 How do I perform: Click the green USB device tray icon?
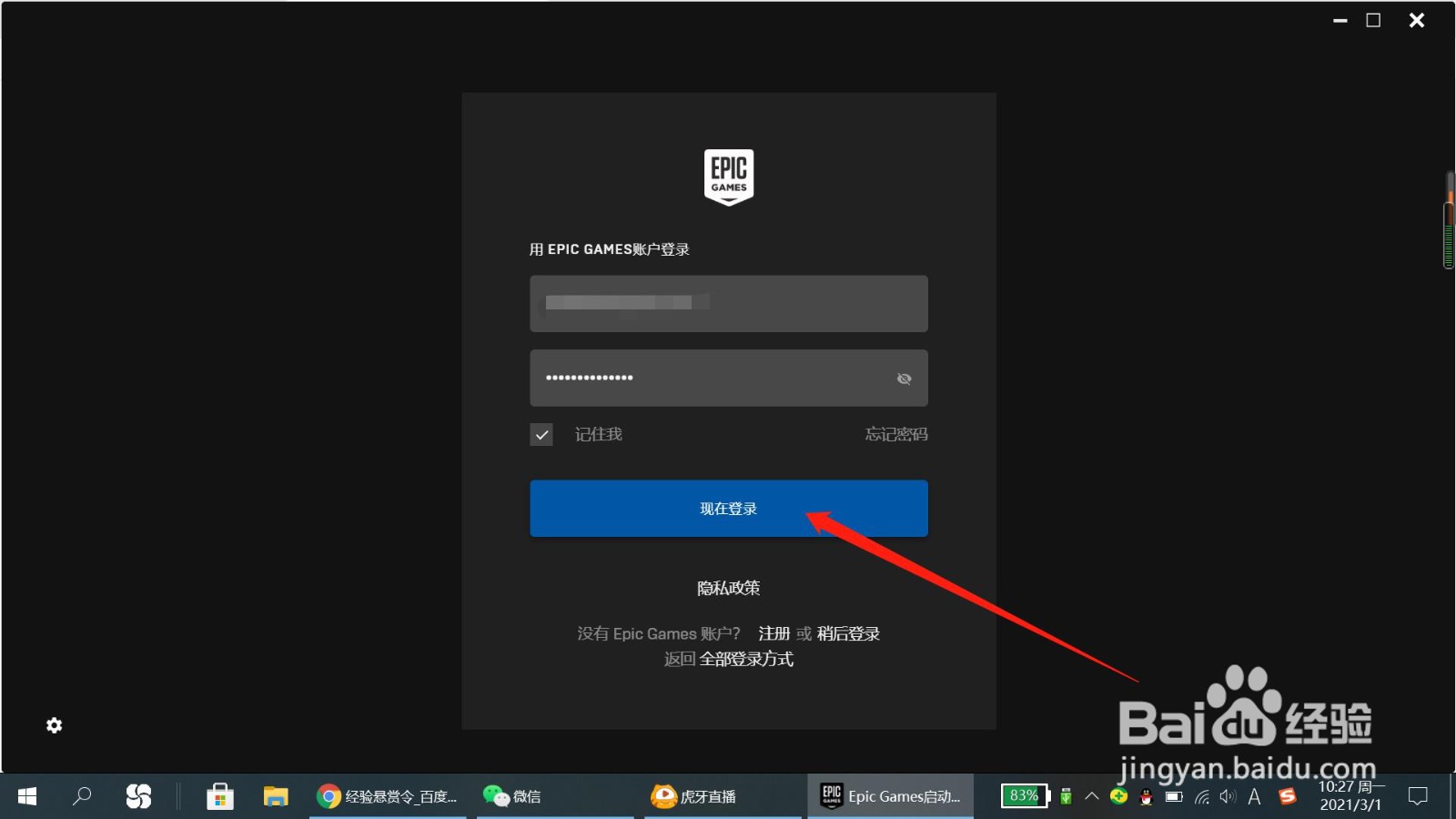click(1066, 797)
